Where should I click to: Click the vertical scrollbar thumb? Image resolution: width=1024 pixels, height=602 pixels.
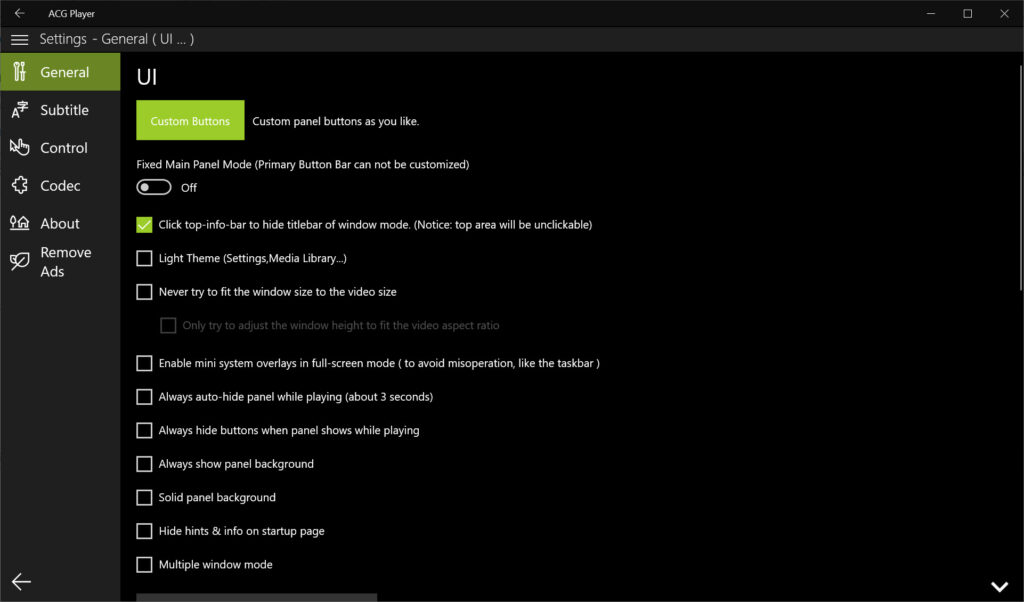(x=1021, y=178)
